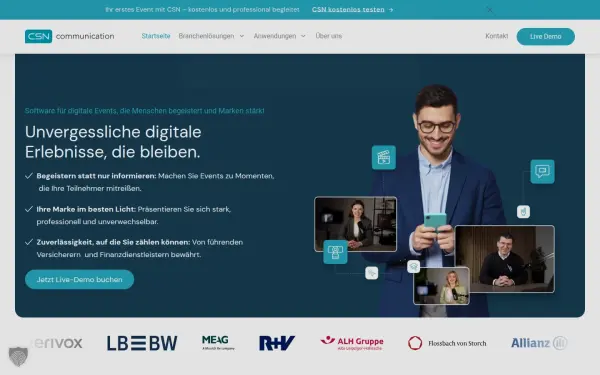Click the R+V logo
Viewport: 600px width, 375px height.
pos(277,343)
